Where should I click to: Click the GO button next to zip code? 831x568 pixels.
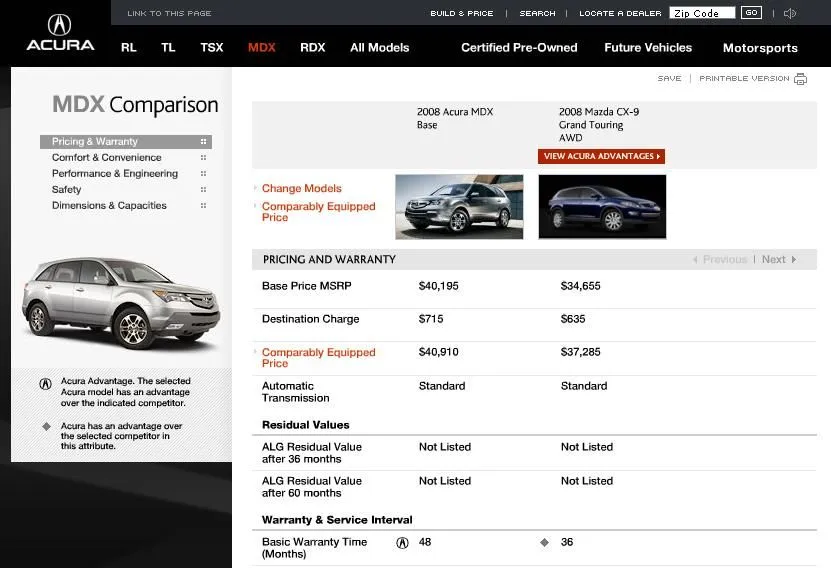click(751, 13)
